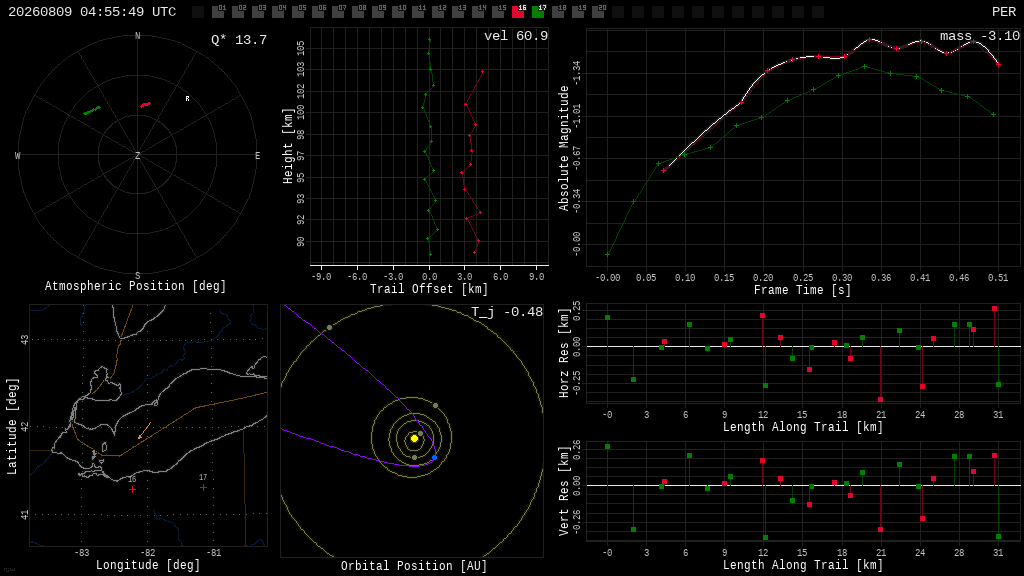The width and height of the screenshot is (1024, 576).
Task: Click the green station 17 cross on map
Action: tap(203, 487)
